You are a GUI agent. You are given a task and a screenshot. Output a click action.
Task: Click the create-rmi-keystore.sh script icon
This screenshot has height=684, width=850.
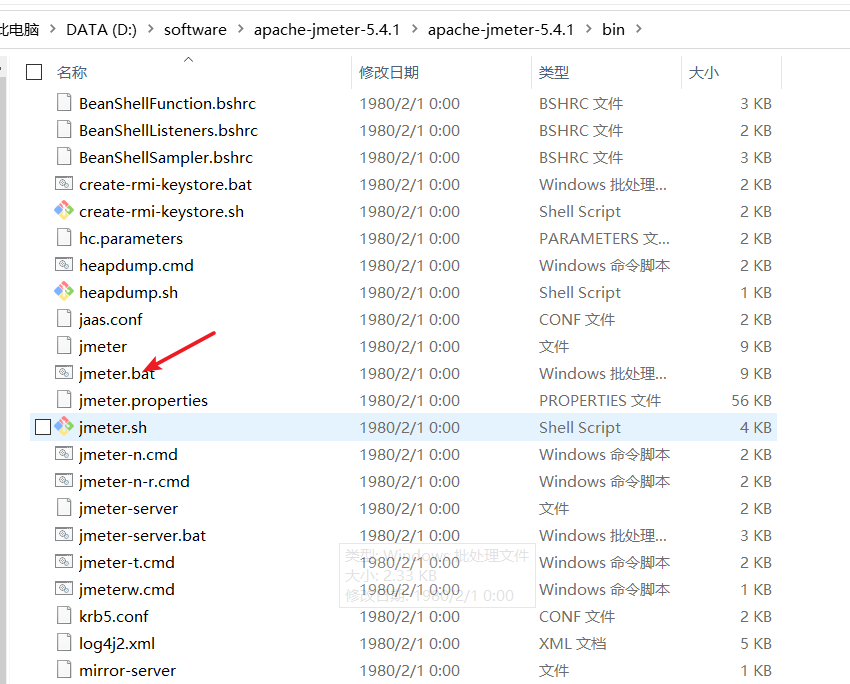coord(64,210)
